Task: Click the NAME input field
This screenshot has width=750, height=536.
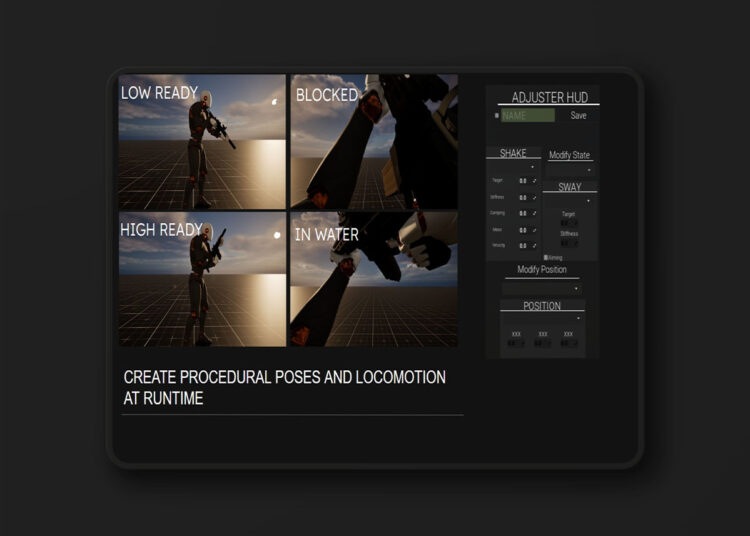Action: [527, 116]
